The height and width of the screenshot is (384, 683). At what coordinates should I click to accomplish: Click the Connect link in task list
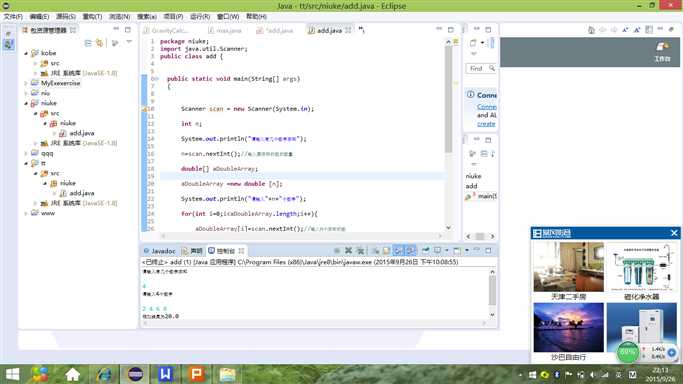pyautogui.click(x=487, y=107)
